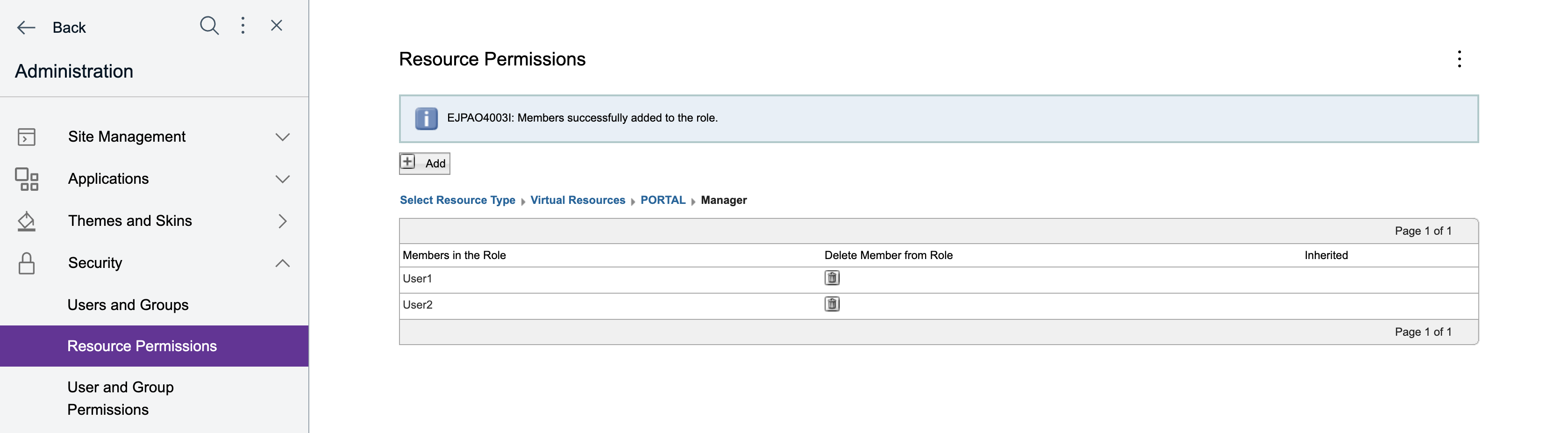Open Users and Groups page

[128, 304]
